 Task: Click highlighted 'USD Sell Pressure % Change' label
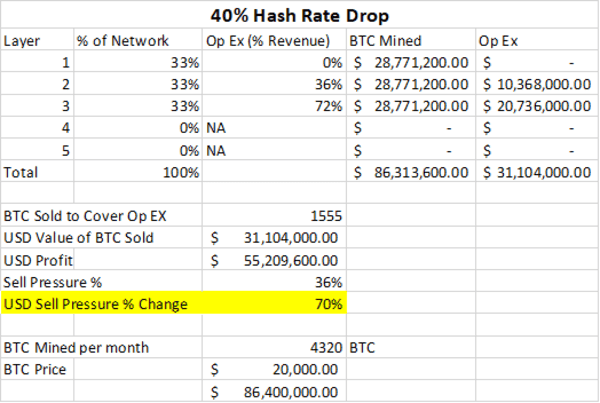tap(96, 304)
